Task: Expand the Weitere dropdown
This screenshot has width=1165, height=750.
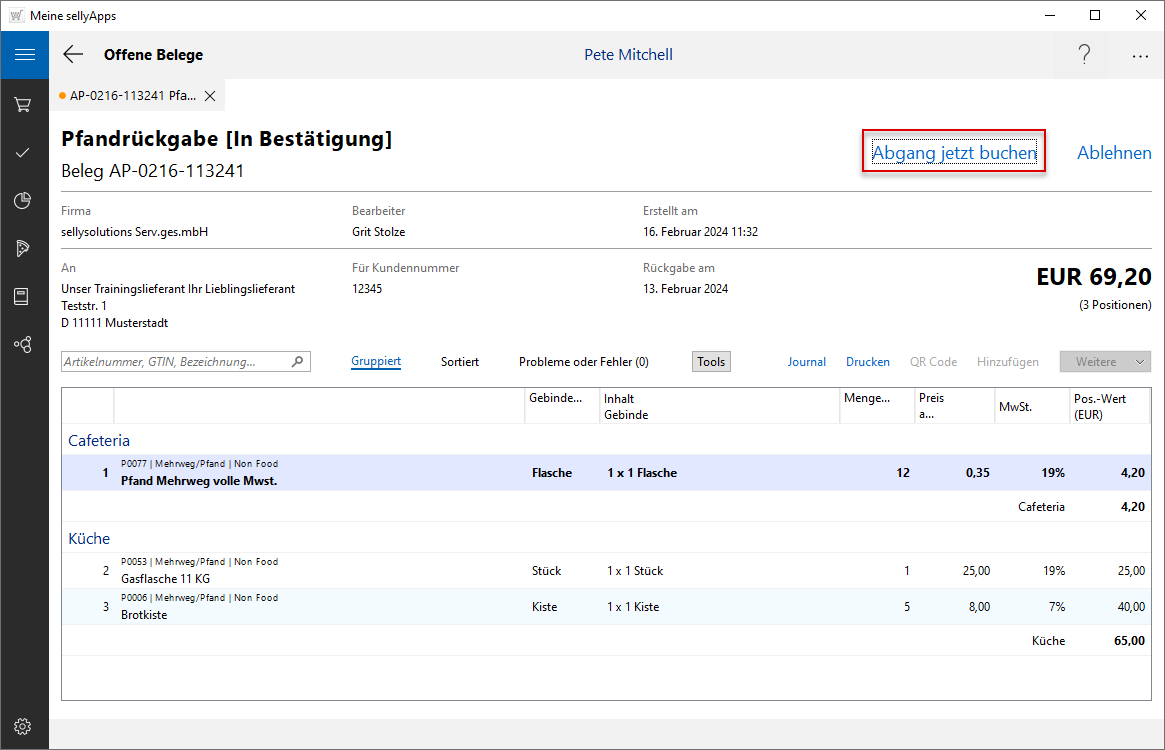Action: 1105,362
